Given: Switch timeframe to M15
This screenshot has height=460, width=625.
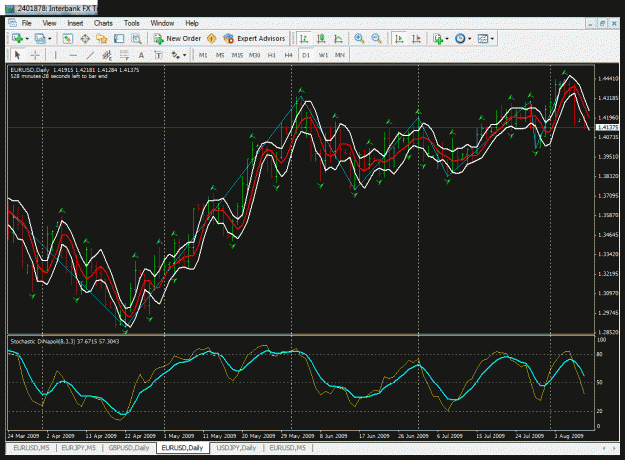Looking at the screenshot, I should 237,55.
